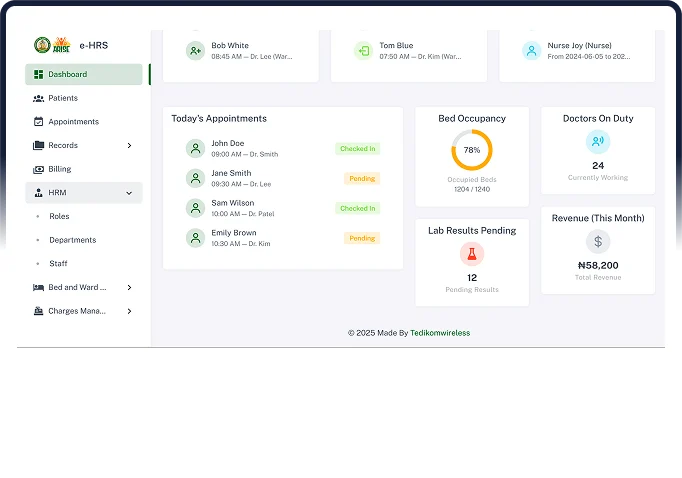Click the Tom Blue discharge icon
Screen dimensions: 682x478
(363, 51)
